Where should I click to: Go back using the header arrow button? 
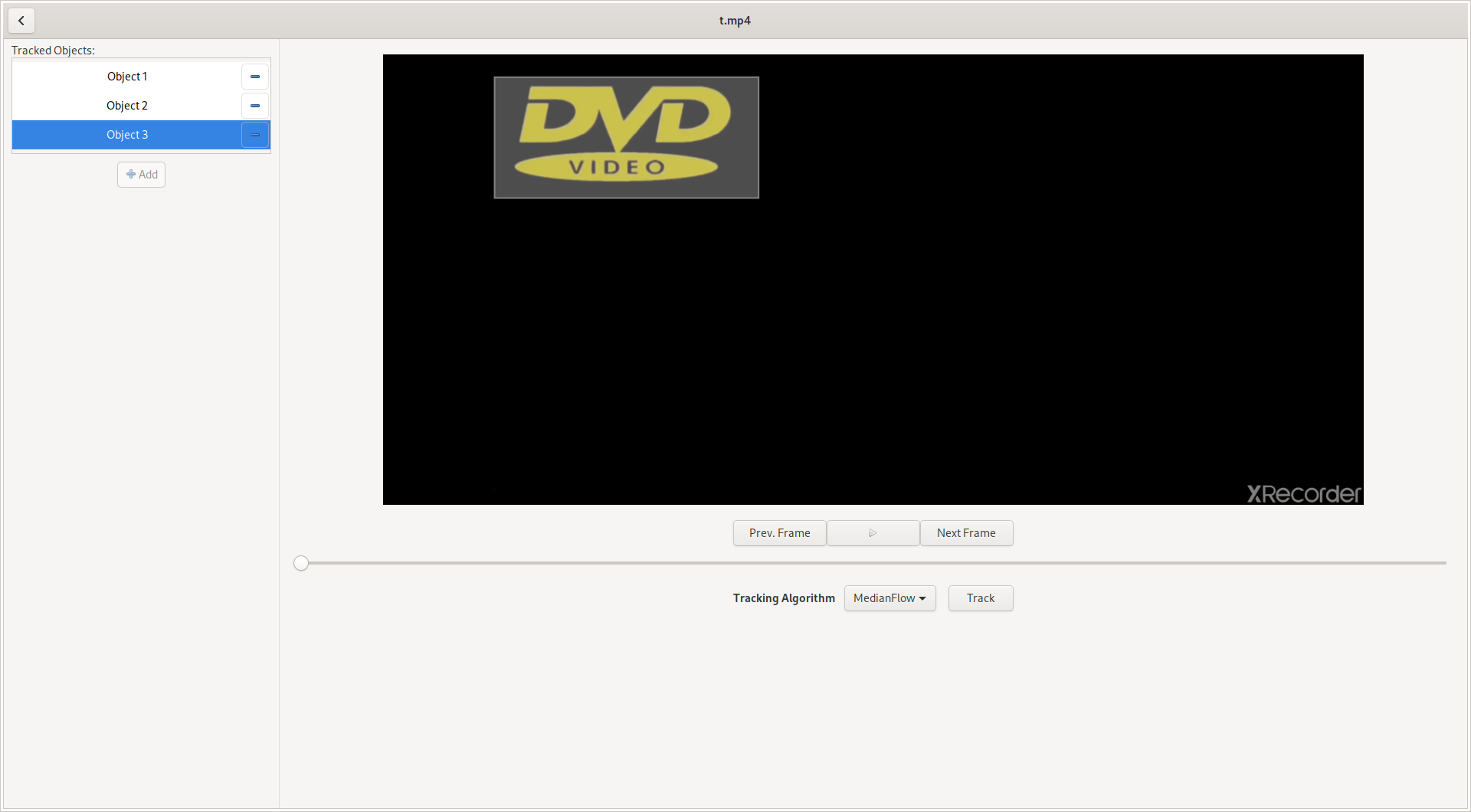(21, 21)
